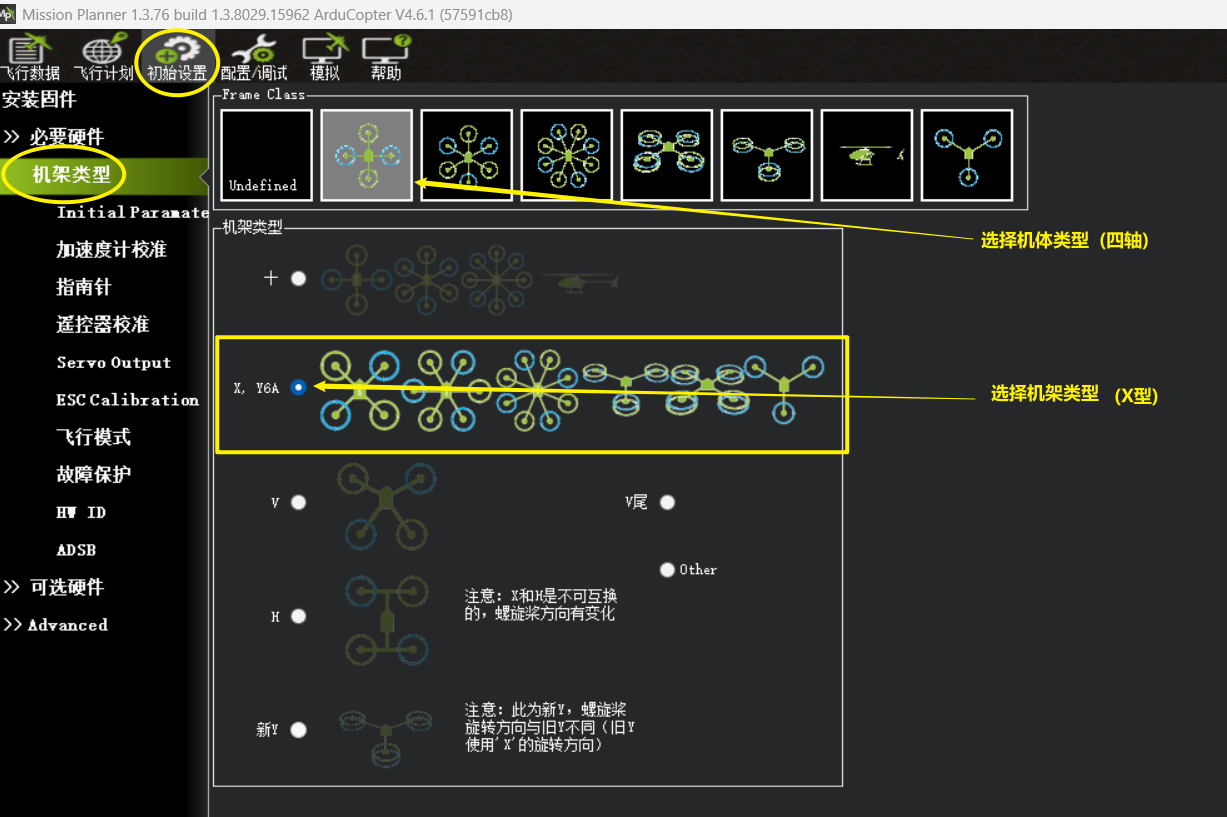
Task: Open the 模拟 (Simulation) monitor icon
Action: (325, 57)
